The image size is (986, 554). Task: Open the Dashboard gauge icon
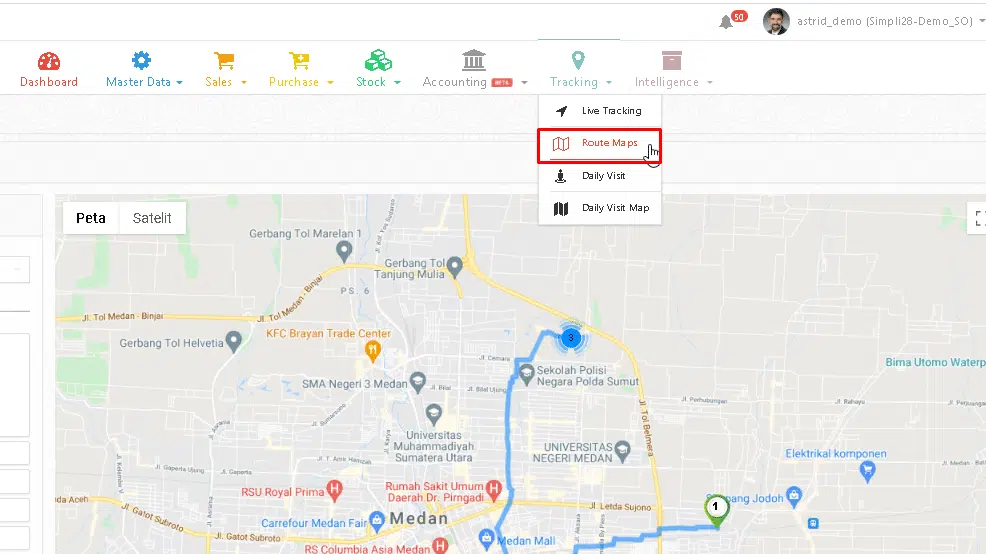tap(48, 61)
